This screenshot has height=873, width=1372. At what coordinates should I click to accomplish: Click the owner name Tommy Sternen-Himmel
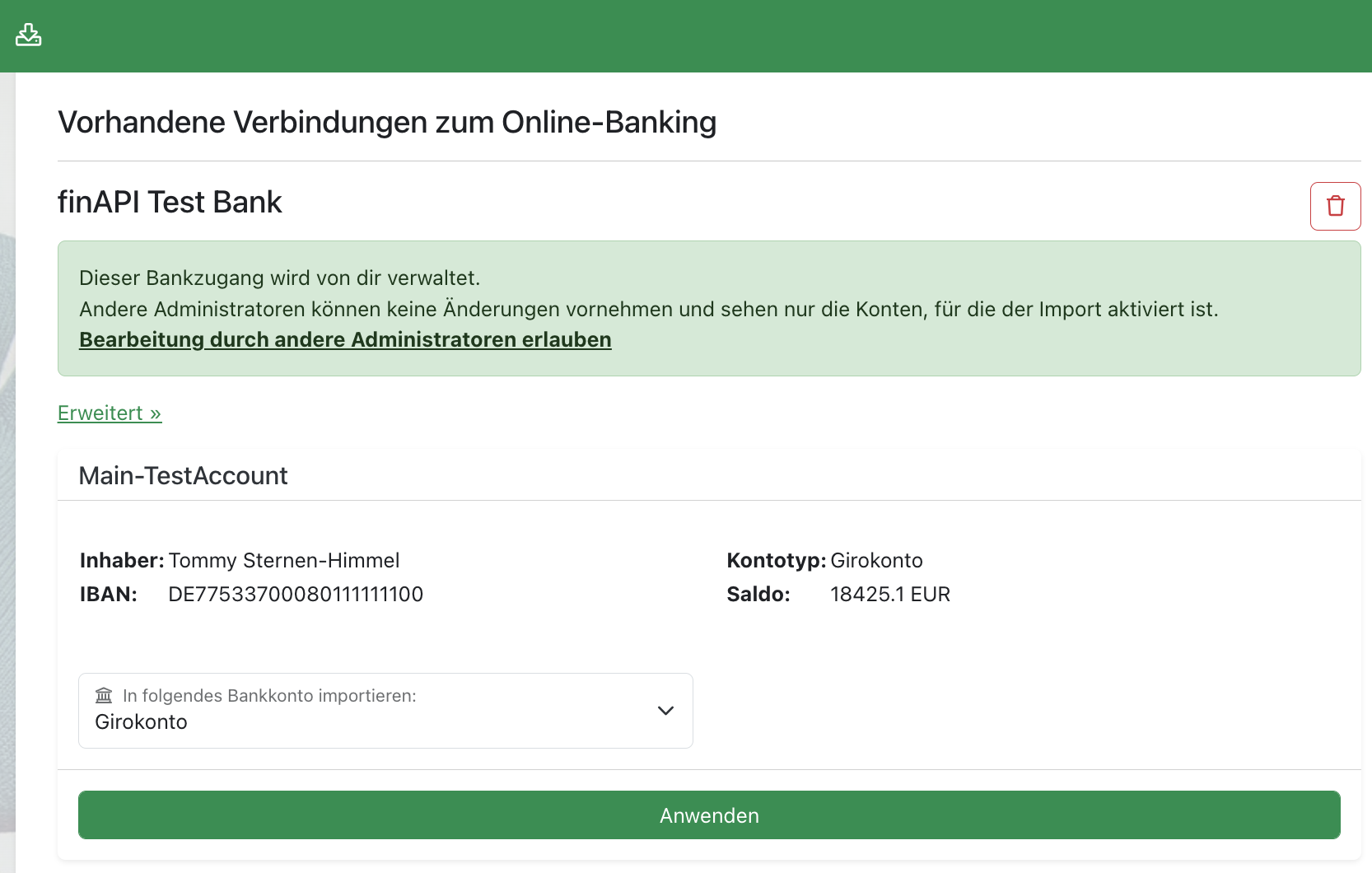(x=284, y=561)
